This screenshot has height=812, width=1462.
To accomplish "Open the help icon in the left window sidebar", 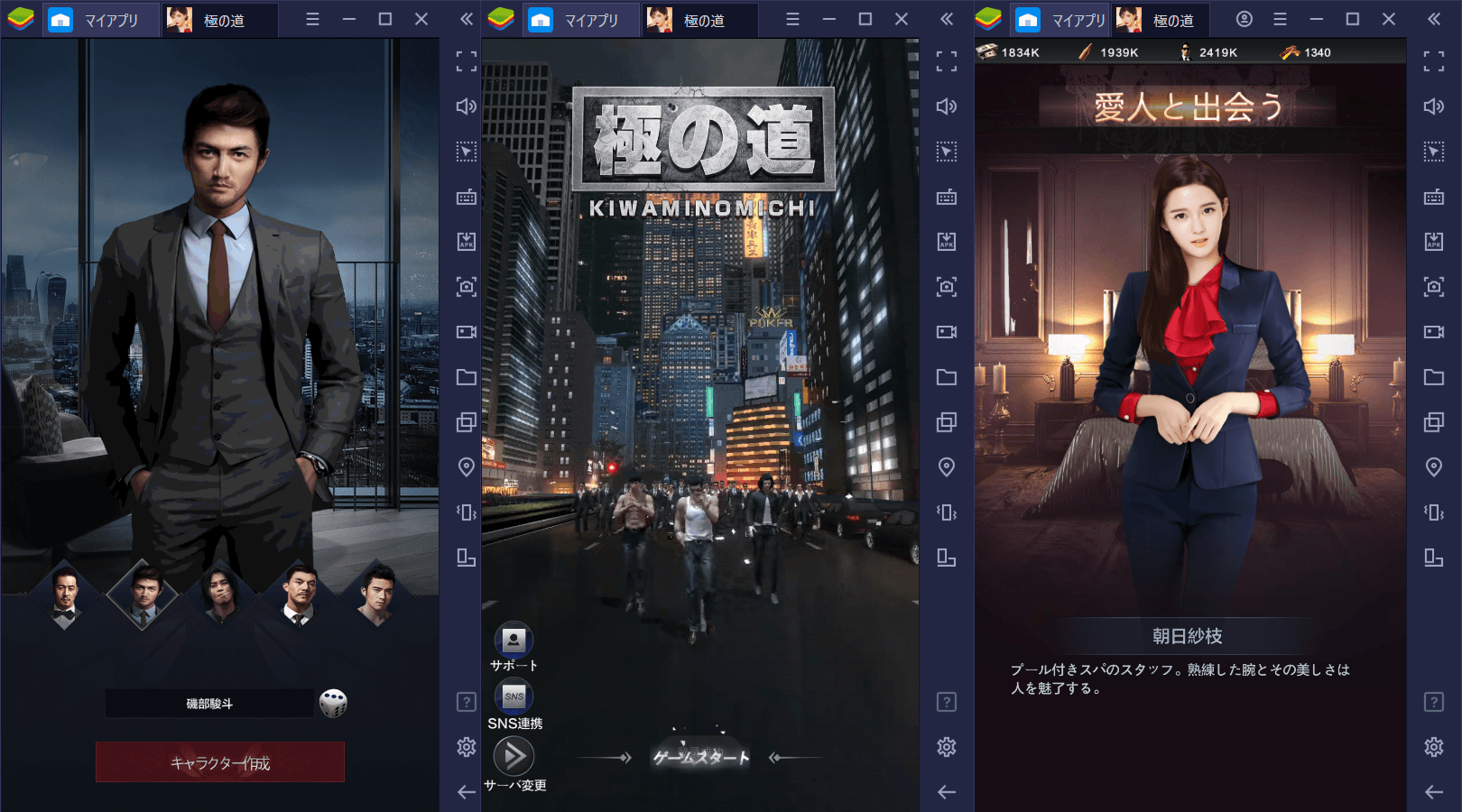I will coord(467,702).
